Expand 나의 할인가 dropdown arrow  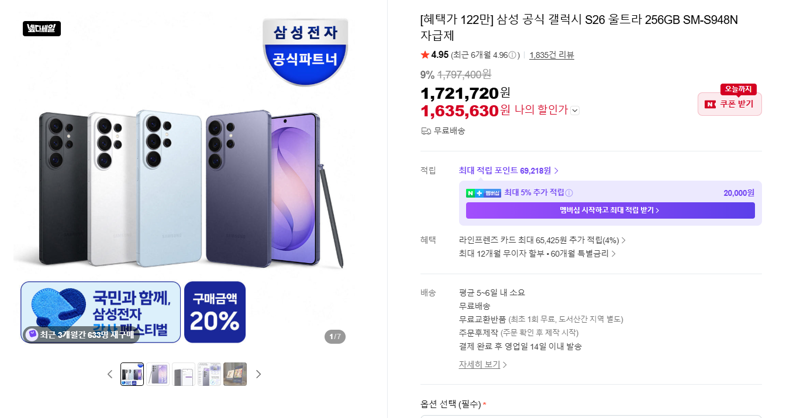tap(575, 110)
